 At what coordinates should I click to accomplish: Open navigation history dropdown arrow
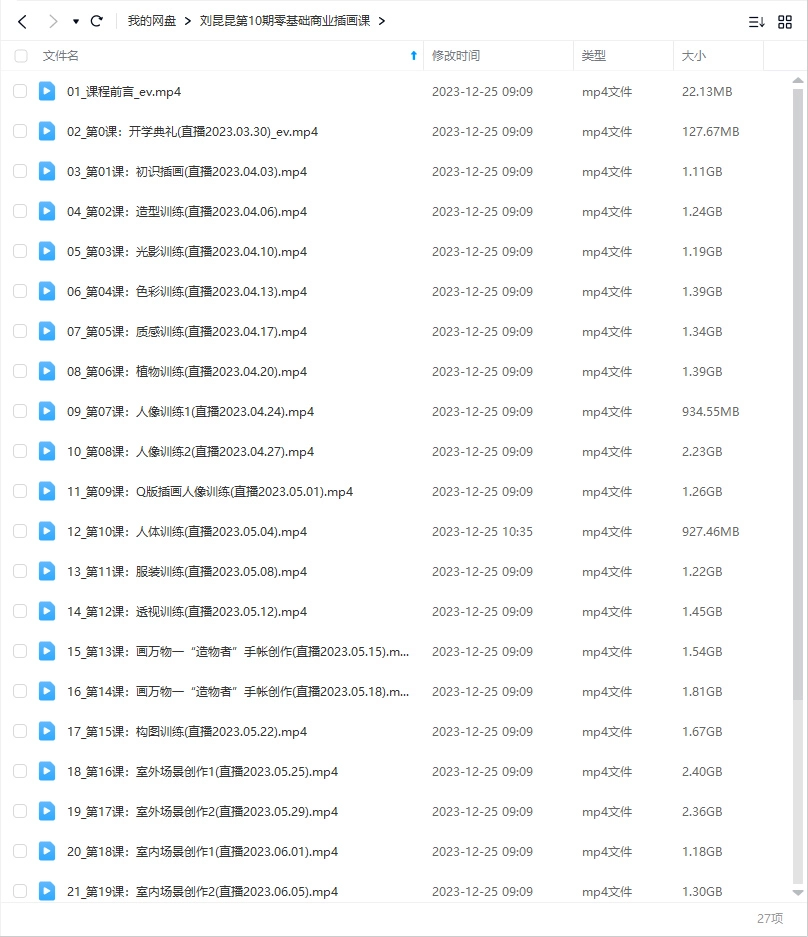pyautogui.click(x=76, y=22)
